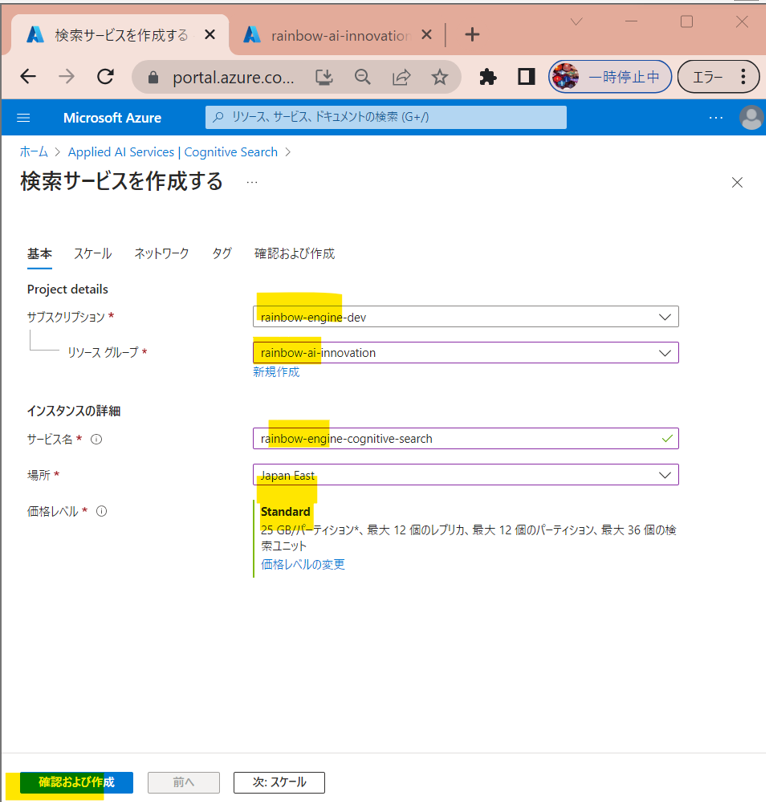
Task: Click the profile avatar labeled 一時停止中
Action: point(610,77)
